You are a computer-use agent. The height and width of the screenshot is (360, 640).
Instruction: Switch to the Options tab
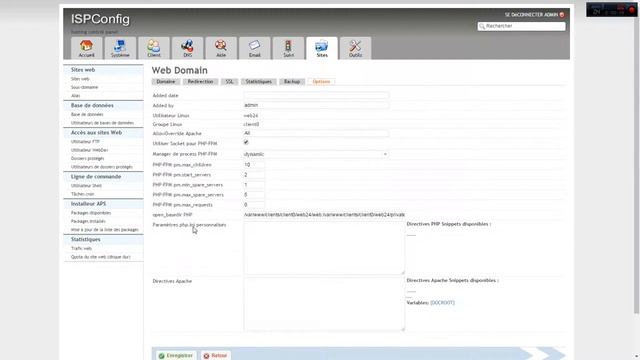click(x=321, y=82)
